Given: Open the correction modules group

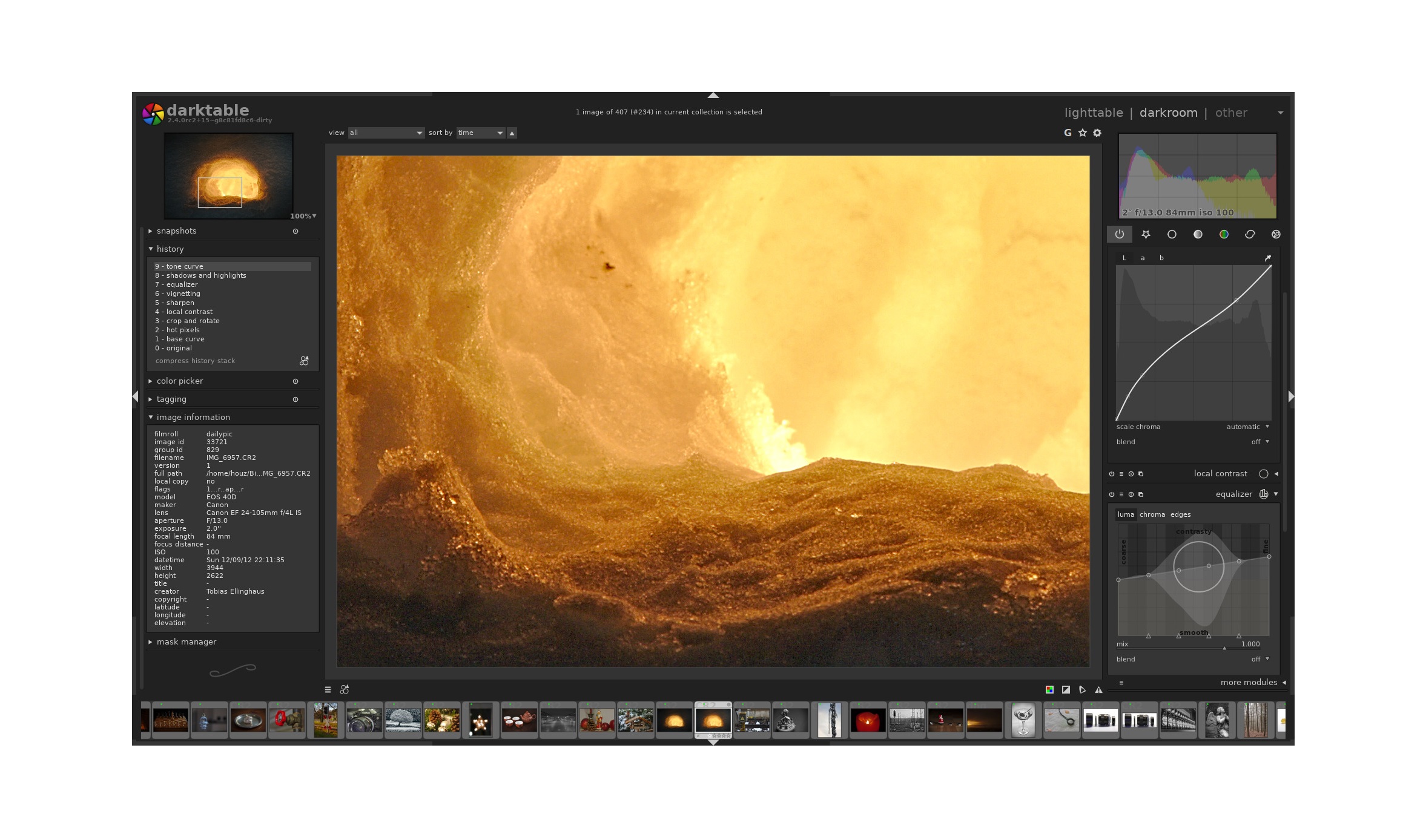Looking at the screenshot, I should tap(1250, 234).
